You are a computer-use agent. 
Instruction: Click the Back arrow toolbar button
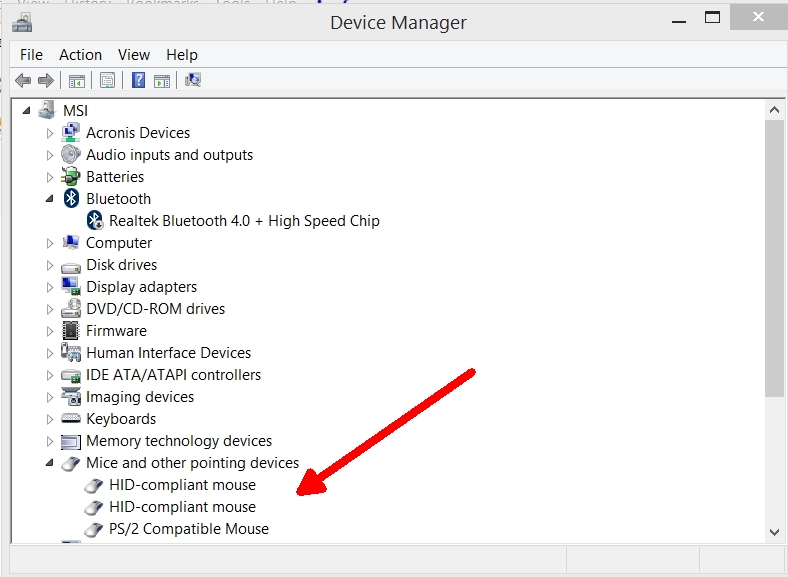(x=23, y=81)
